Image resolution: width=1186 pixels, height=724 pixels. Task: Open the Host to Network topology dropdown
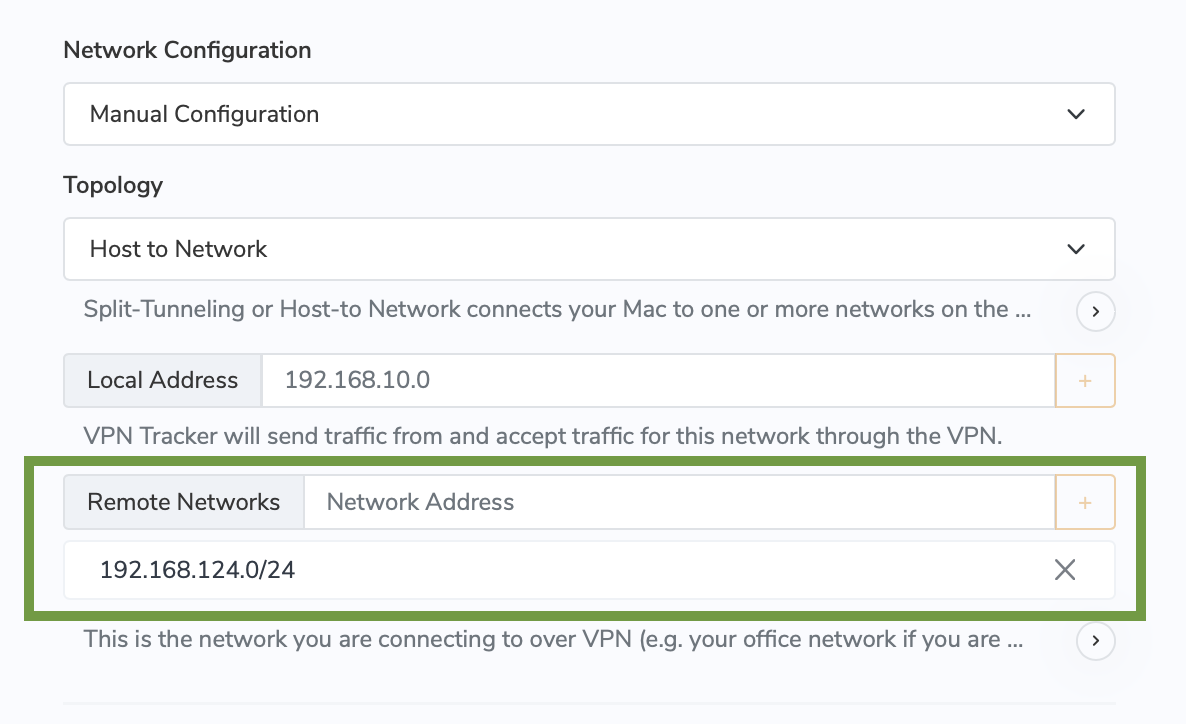(589, 248)
